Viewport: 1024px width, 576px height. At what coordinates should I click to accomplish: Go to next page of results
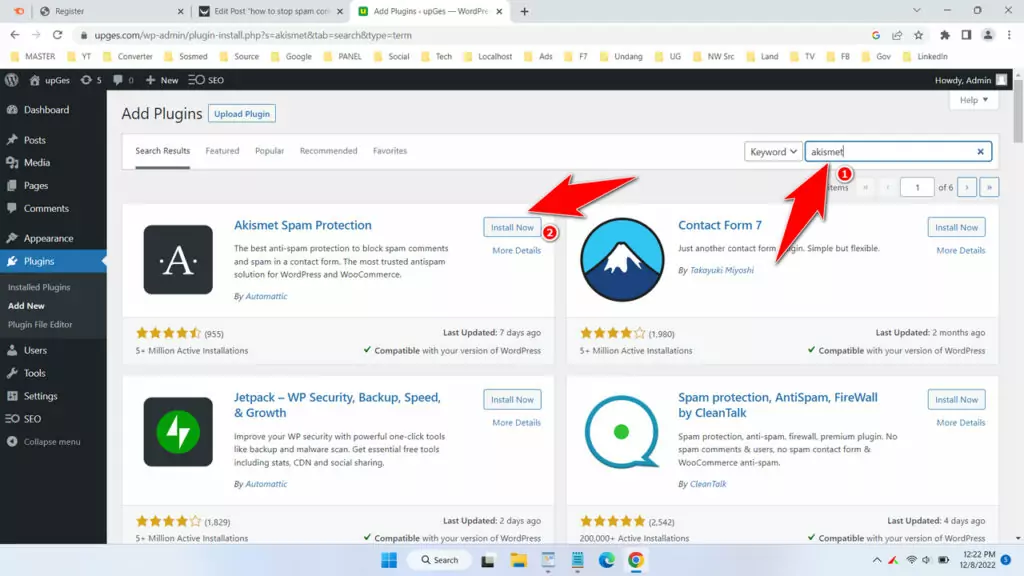pos(967,187)
